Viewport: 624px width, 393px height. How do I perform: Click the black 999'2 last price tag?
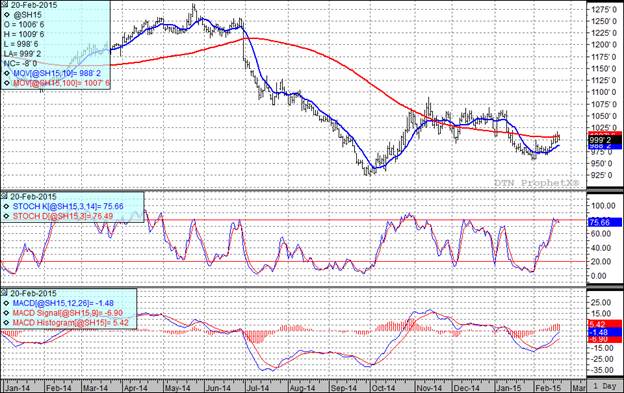tap(604, 140)
